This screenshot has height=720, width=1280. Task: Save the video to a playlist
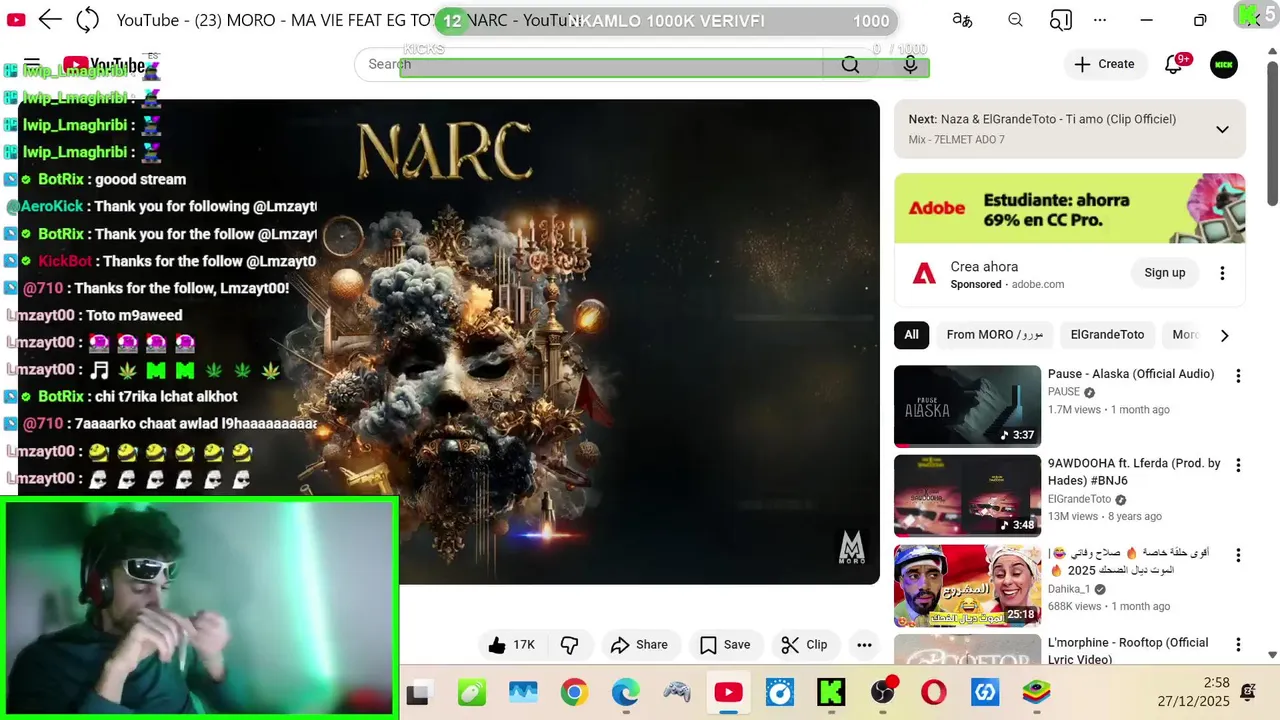(725, 645)
